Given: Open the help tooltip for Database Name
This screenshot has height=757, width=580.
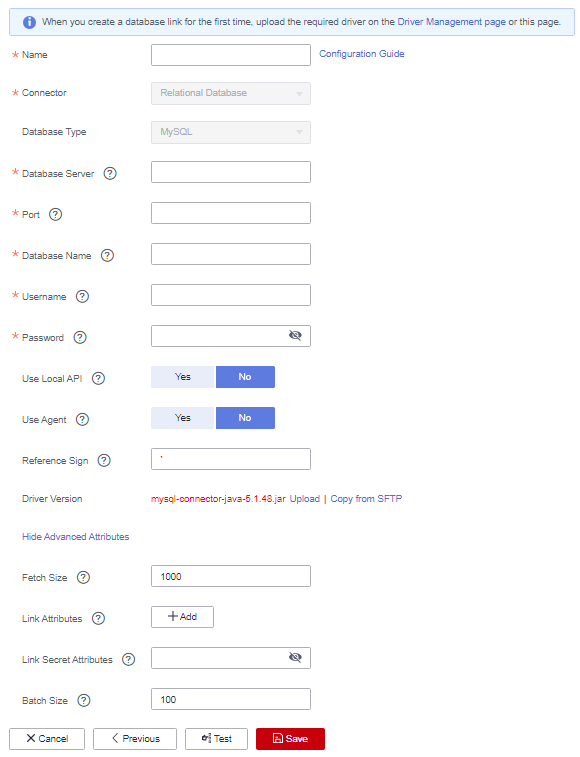Looking at the screenshot, I should (107, 255).
